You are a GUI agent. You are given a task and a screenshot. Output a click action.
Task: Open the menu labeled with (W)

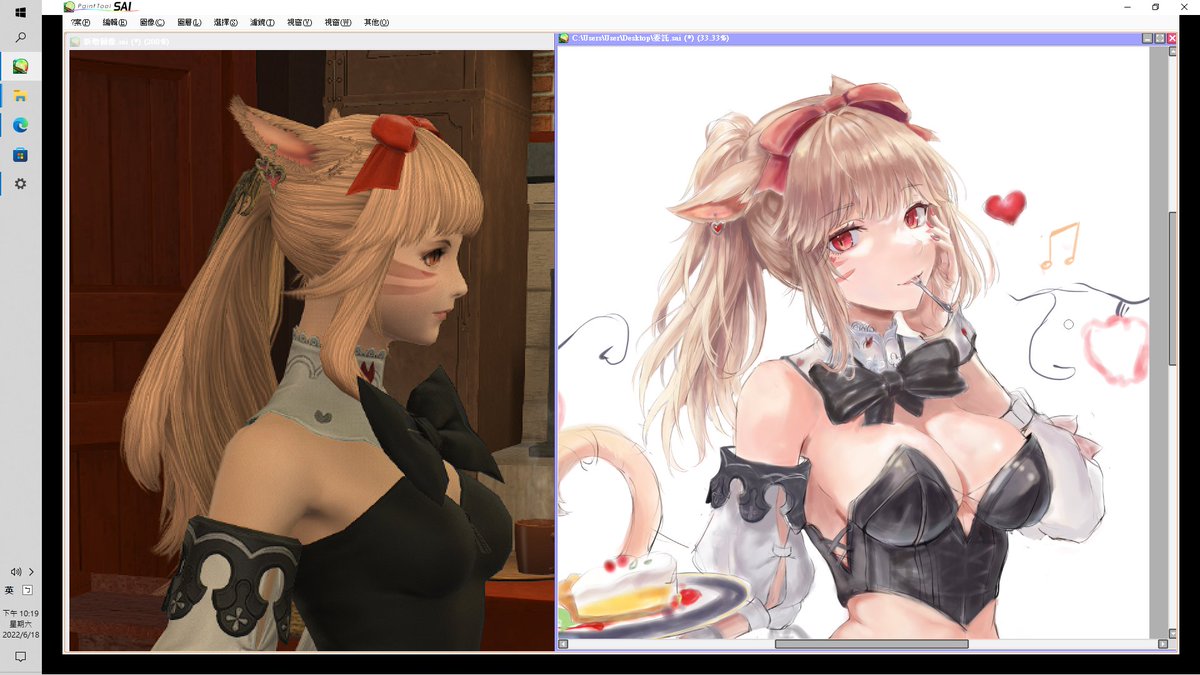pyautogui.click(x=338, y=22)
